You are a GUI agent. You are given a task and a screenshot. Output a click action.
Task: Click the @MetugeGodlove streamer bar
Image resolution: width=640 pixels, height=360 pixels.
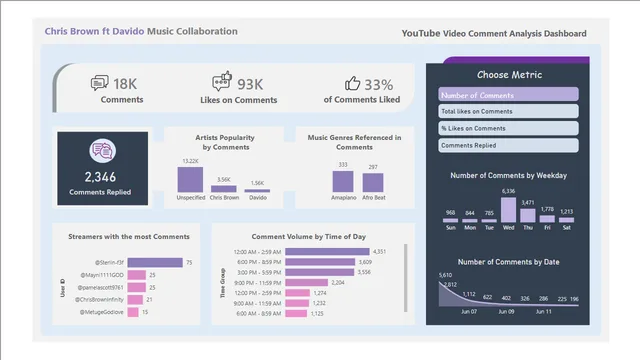click(133, 312)
